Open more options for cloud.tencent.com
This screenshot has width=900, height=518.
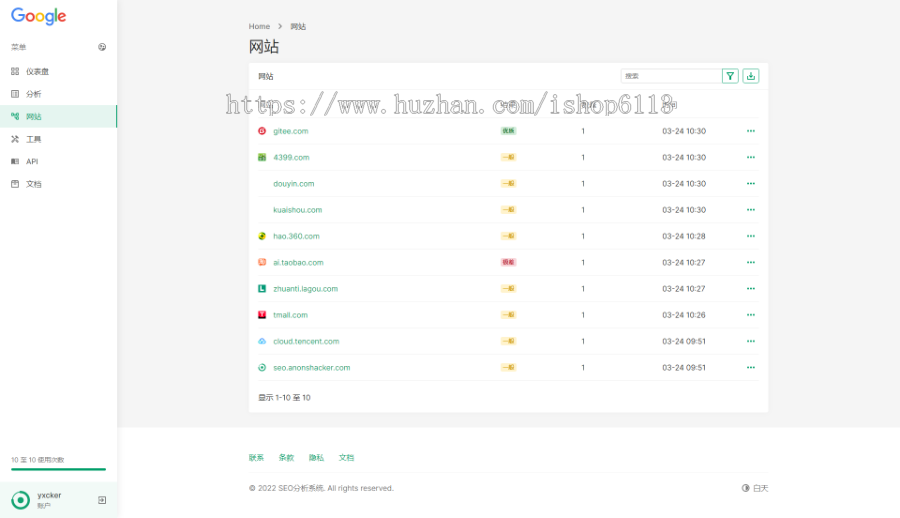tap(751, 341)
